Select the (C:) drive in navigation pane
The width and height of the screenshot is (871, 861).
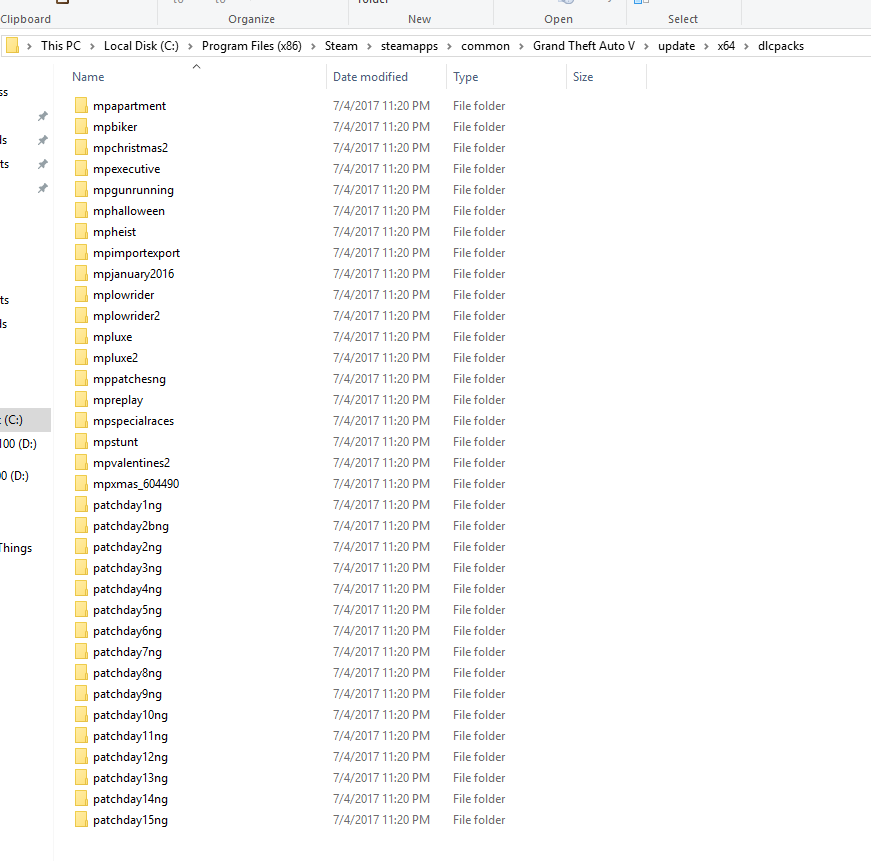(x=25, y=420)
